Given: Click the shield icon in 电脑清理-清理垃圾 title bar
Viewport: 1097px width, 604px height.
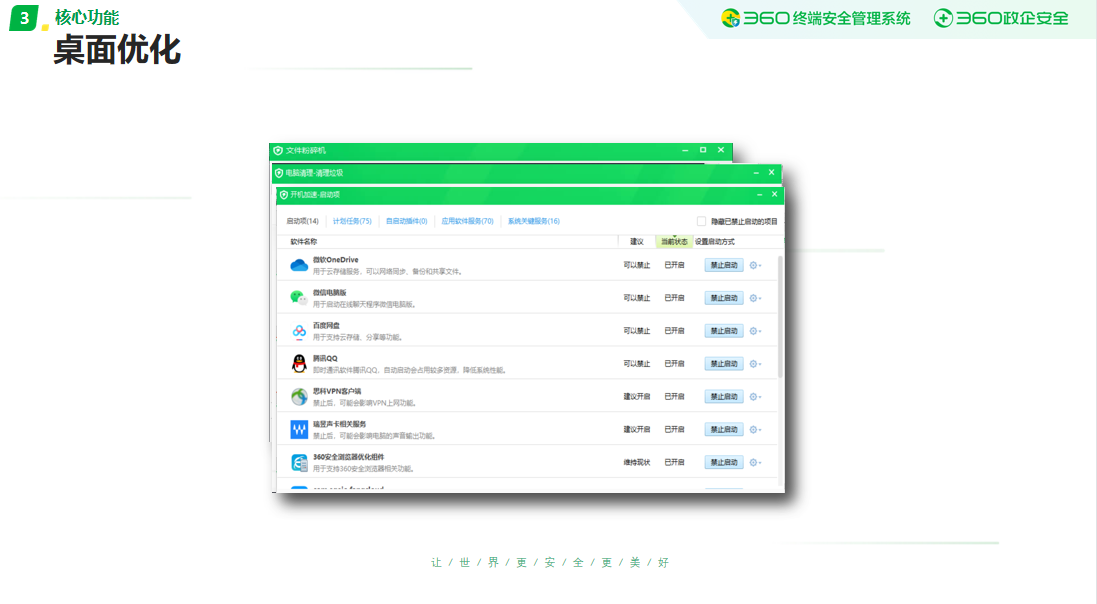Looking at the screenshot, I should (x=279, y=173).
